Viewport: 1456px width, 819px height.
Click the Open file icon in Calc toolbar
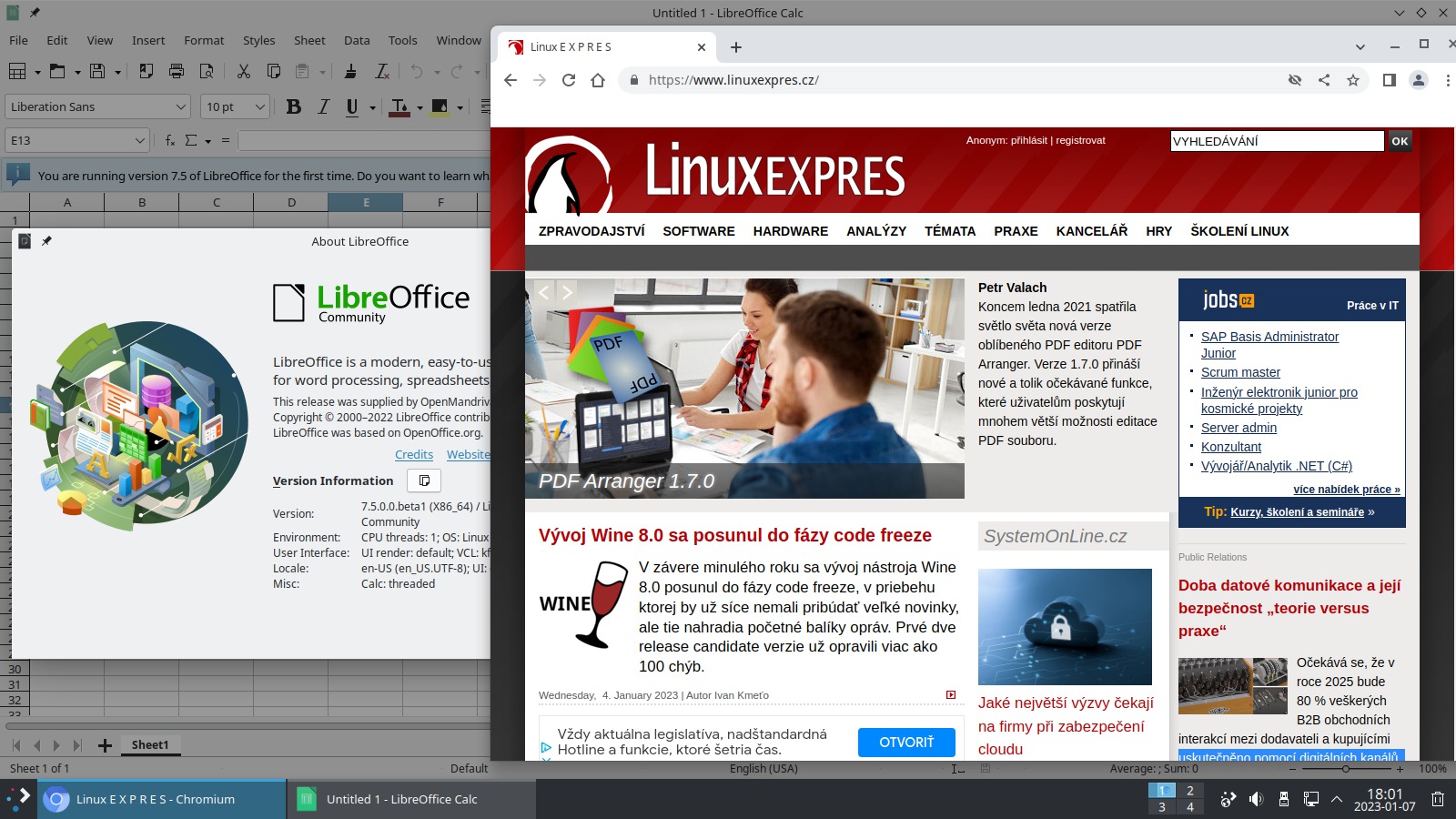[x=57, y=71]
